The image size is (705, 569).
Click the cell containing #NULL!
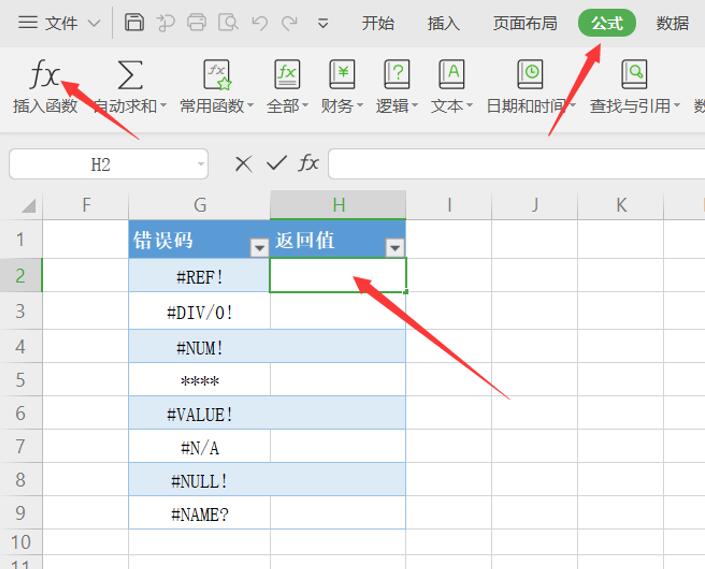pos(200,480)
